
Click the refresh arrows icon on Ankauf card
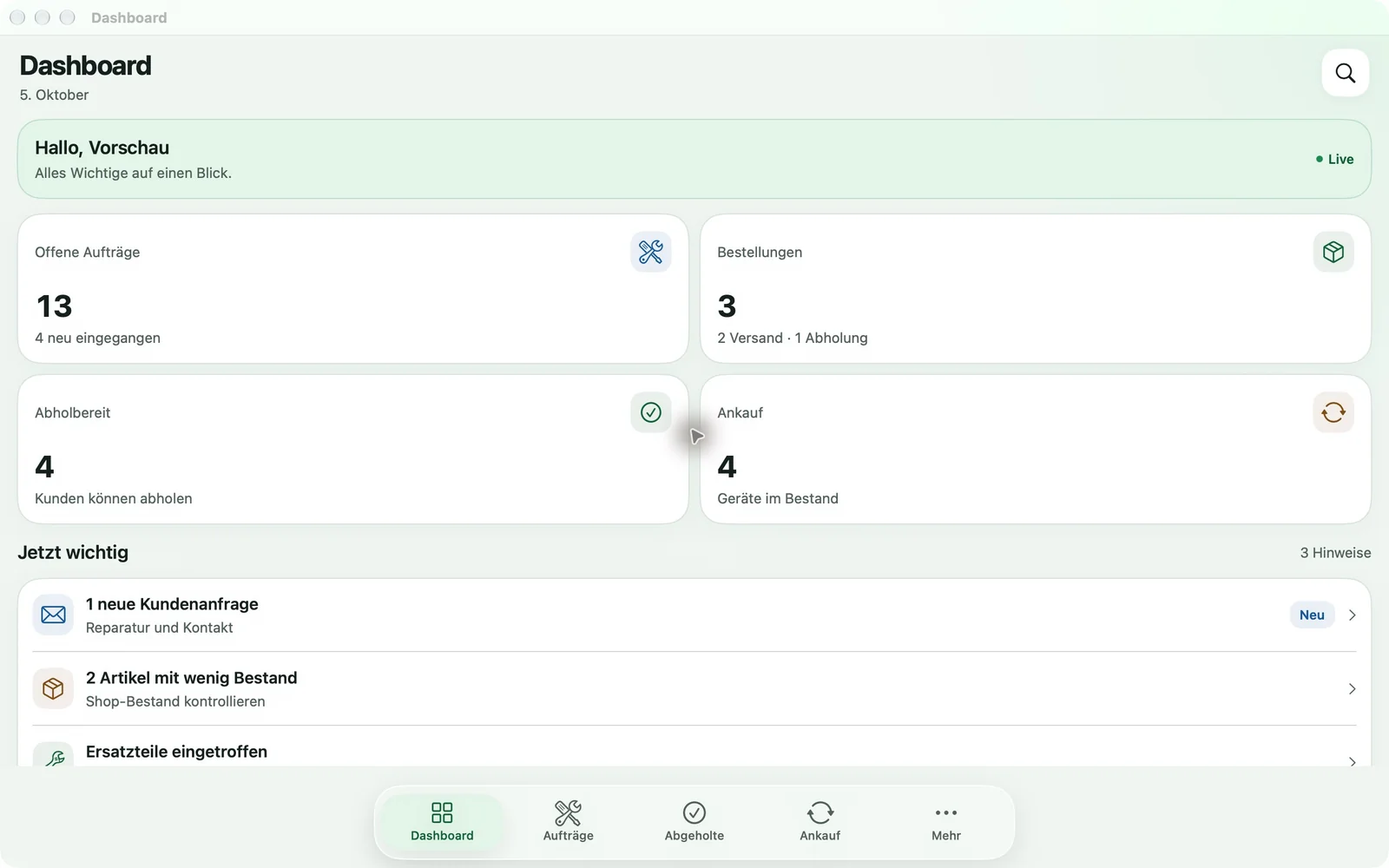1333,412
